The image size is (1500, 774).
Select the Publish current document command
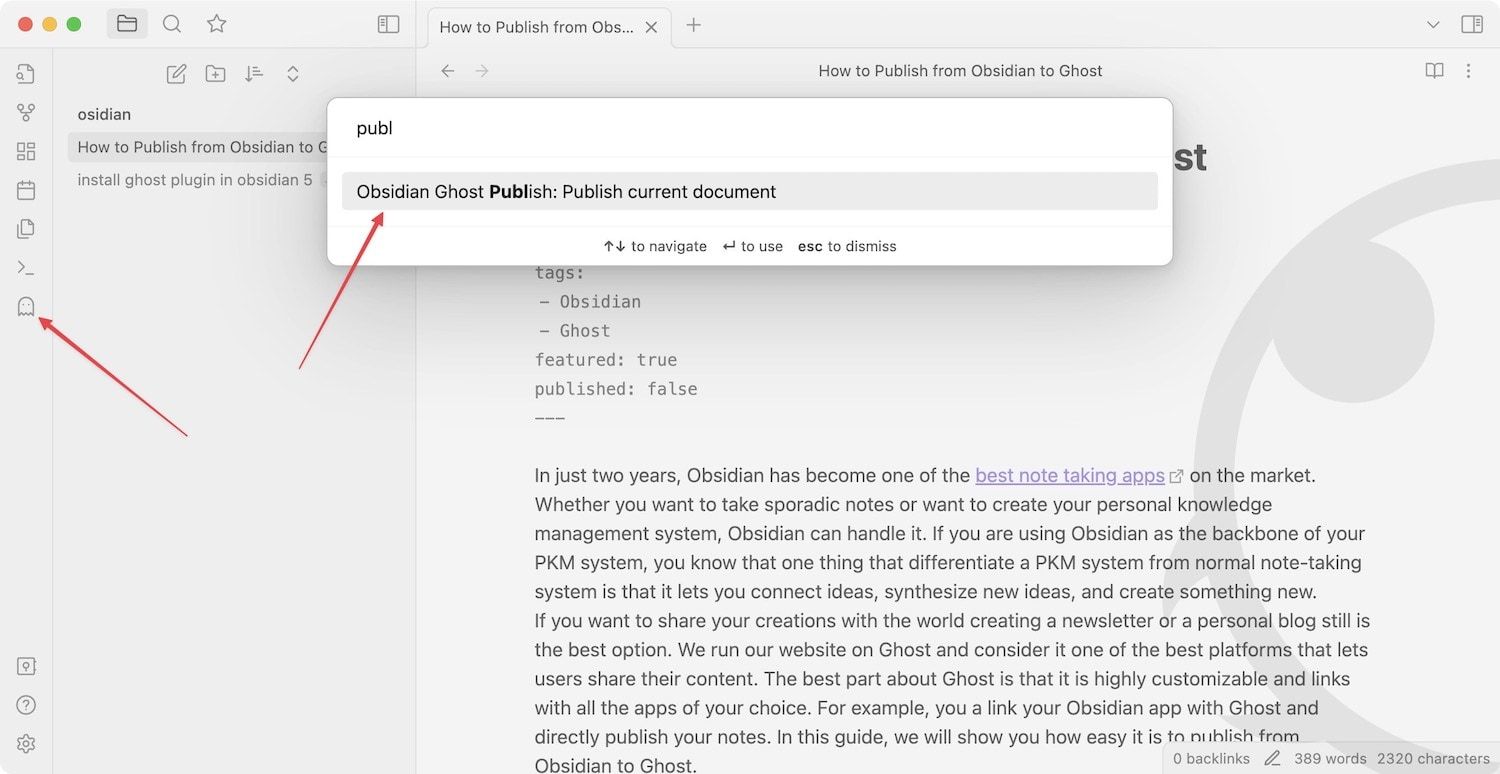tap(749, 192)
